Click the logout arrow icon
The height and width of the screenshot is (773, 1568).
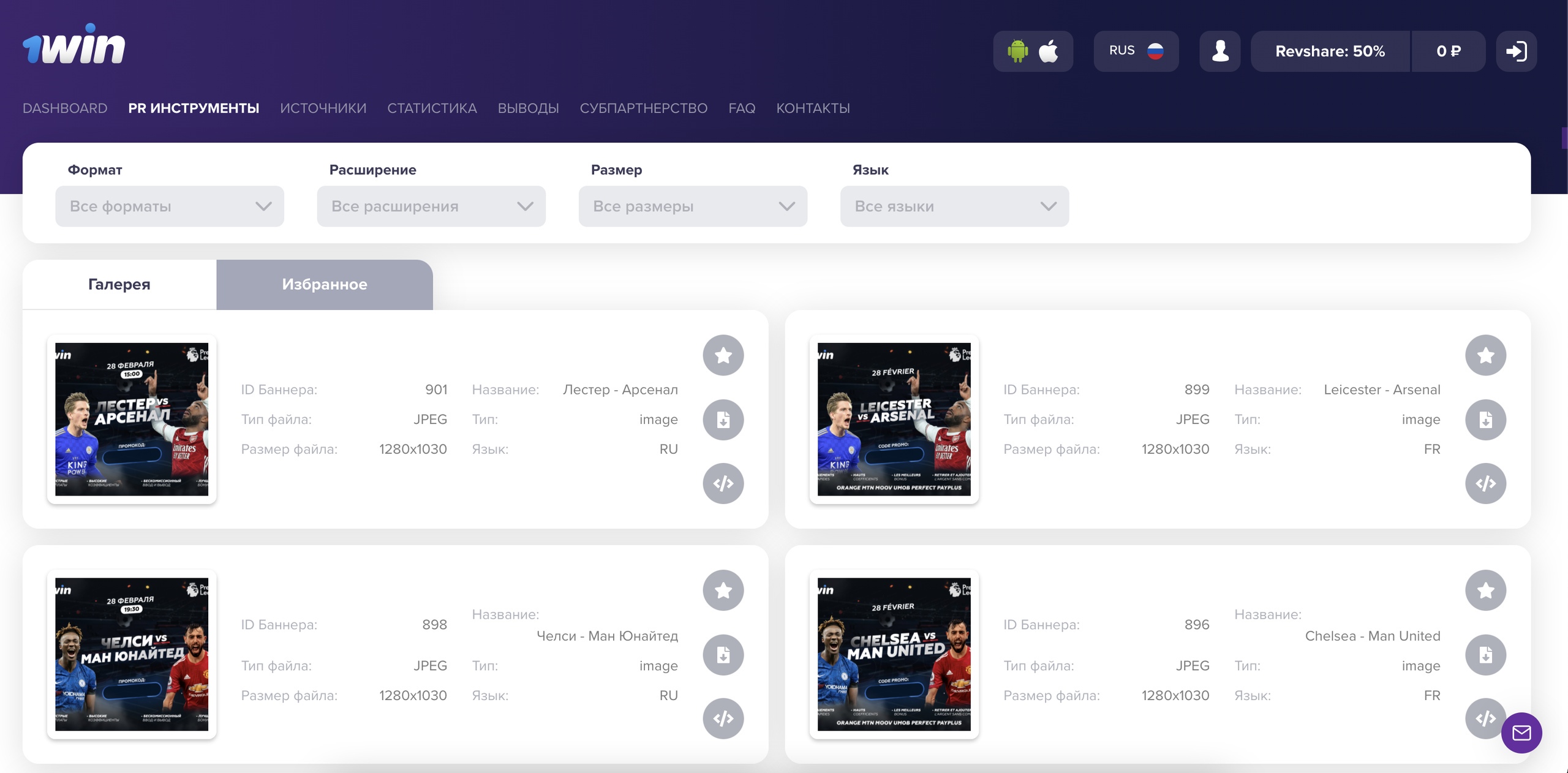tap(1516, 51)
